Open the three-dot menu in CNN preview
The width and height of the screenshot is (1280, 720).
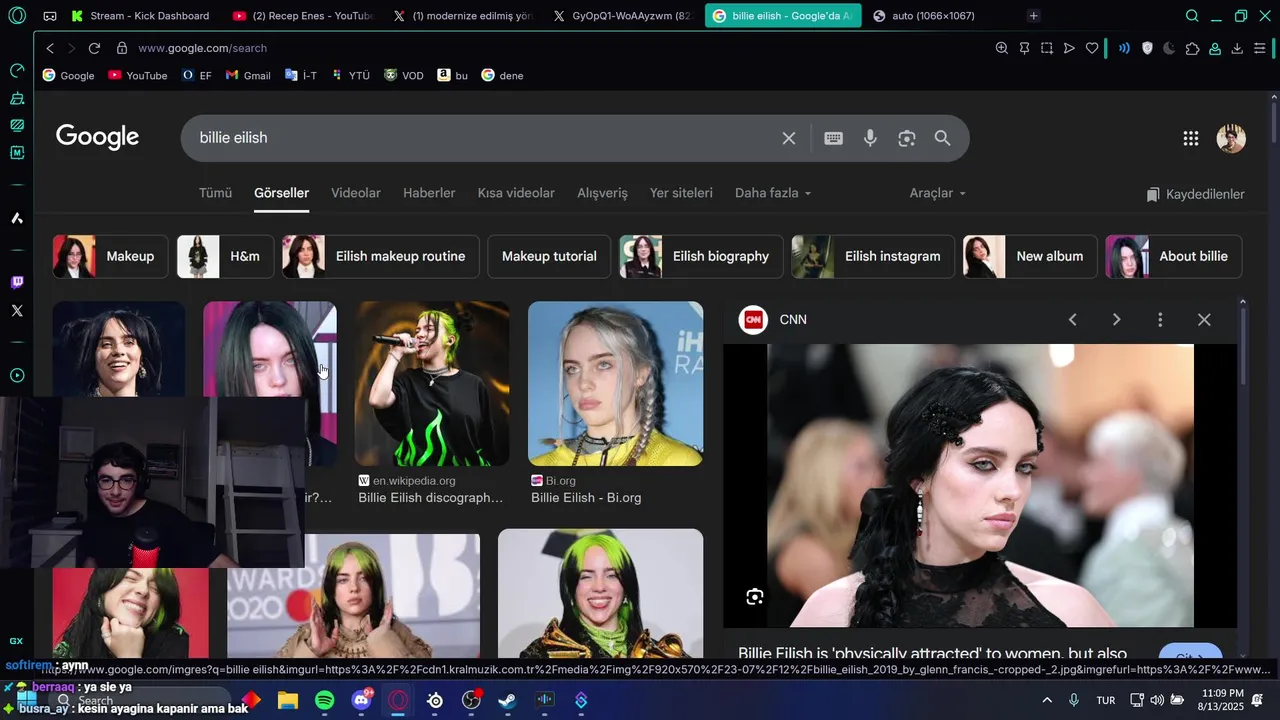click(1160, 320)
